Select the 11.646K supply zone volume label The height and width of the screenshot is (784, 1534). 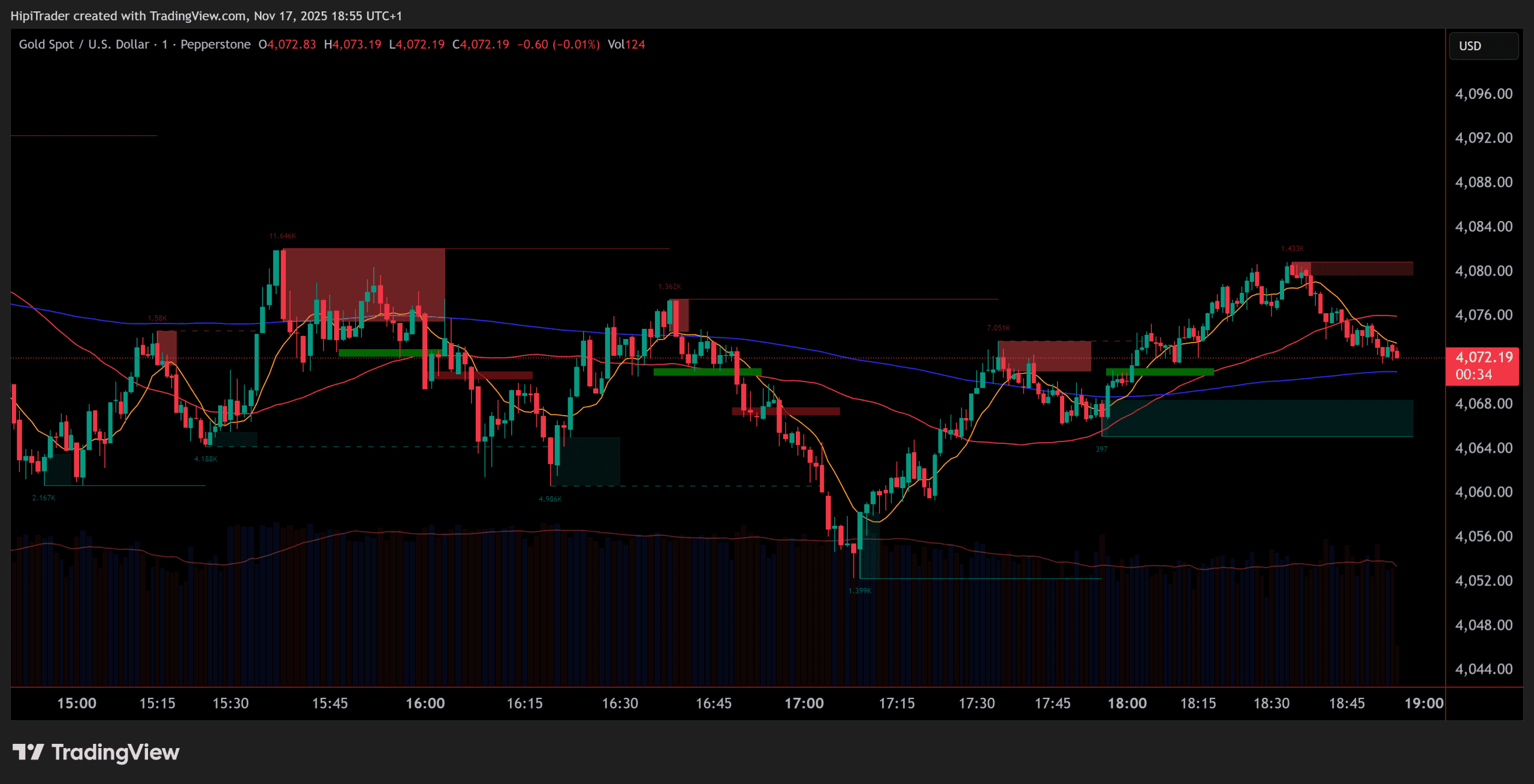282,236
